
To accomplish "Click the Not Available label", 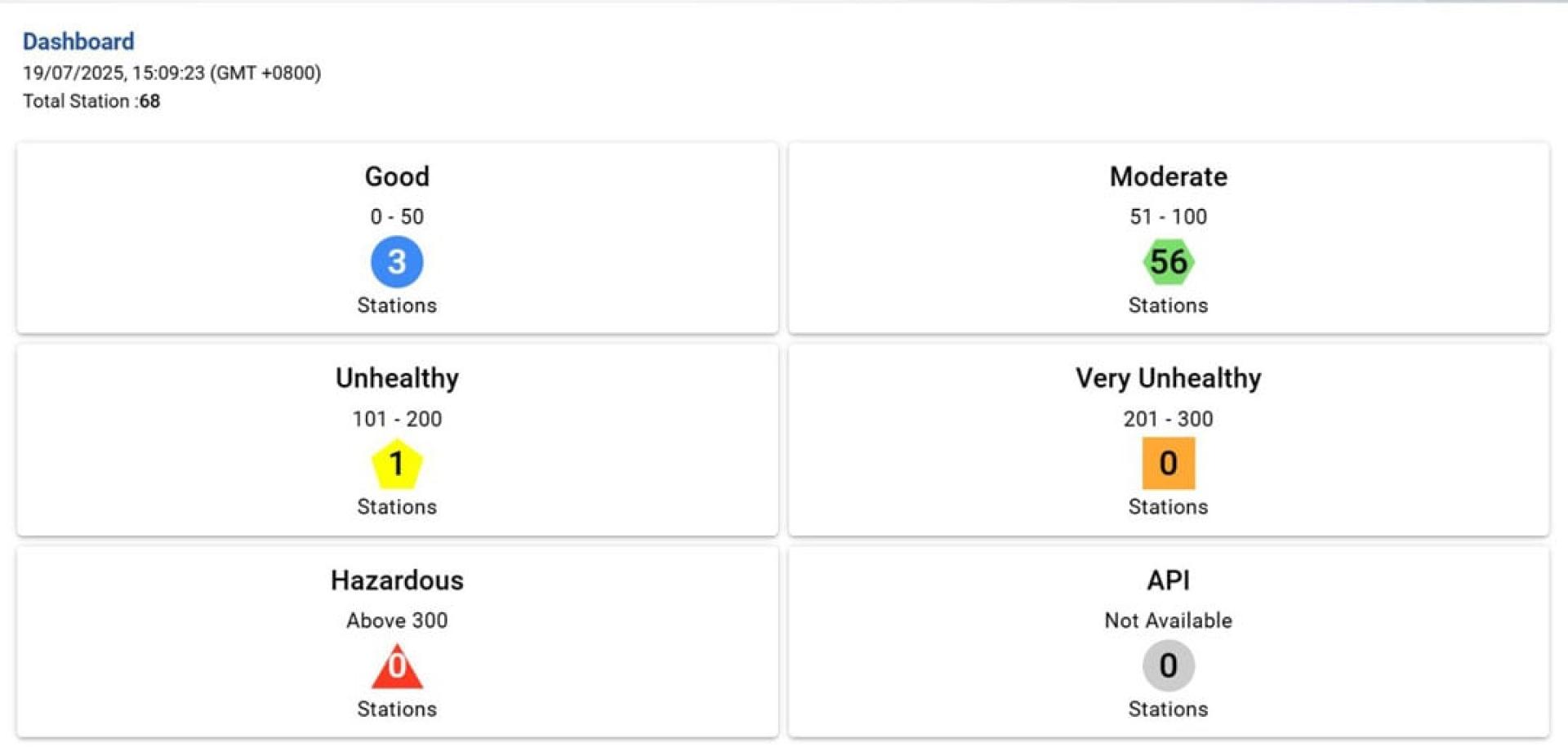I will (x=1168, y=620).
